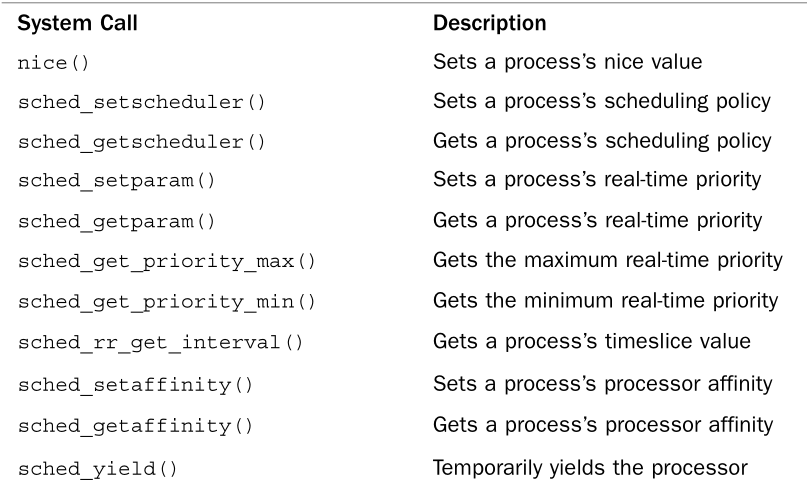
Task: Click the sched_setparam() system call
Action: pos(116,181)
